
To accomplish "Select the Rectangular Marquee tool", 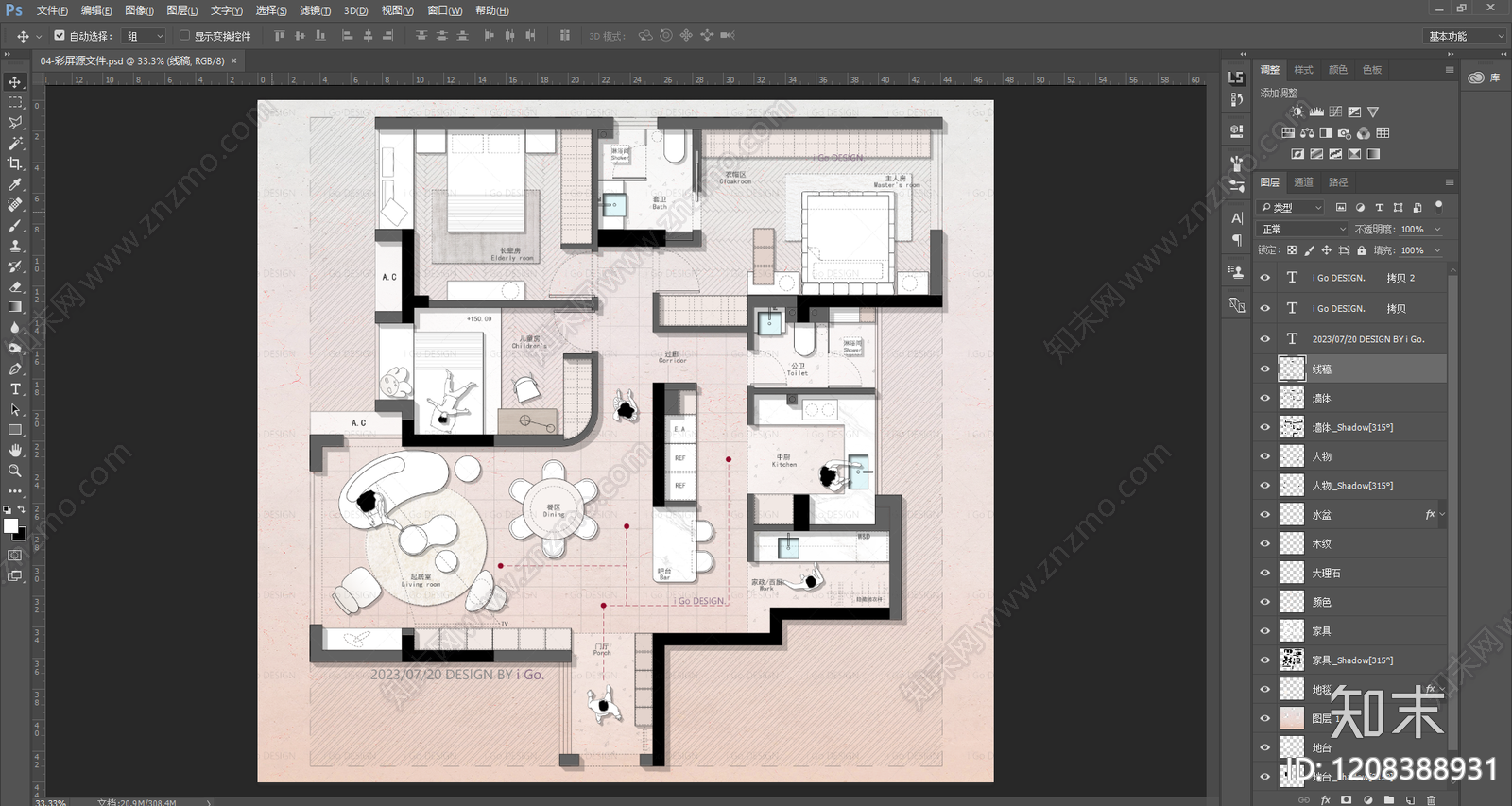I will [x=15, y=102].
